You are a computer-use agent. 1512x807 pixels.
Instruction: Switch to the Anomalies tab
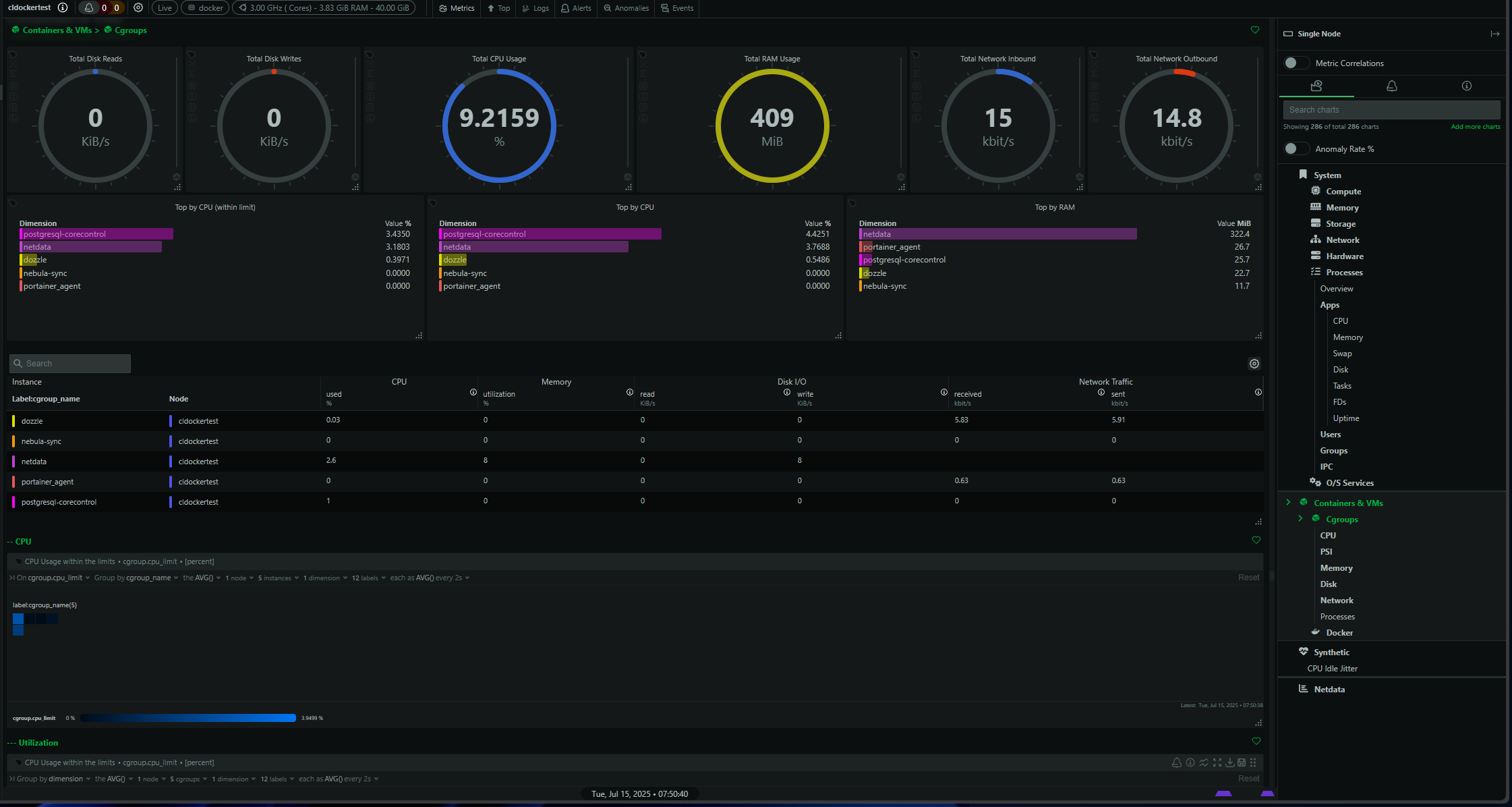pos(626,8)
